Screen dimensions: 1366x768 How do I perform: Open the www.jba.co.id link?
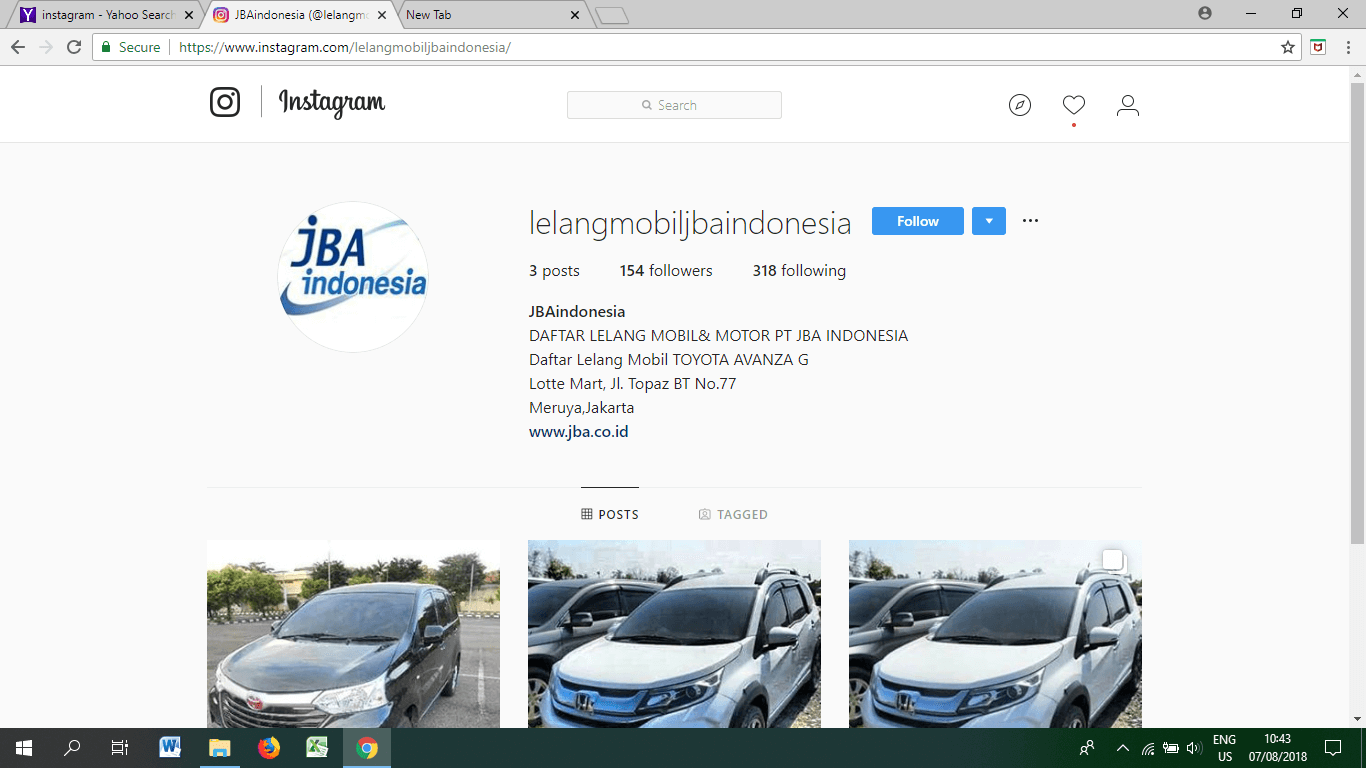(578, 432)
